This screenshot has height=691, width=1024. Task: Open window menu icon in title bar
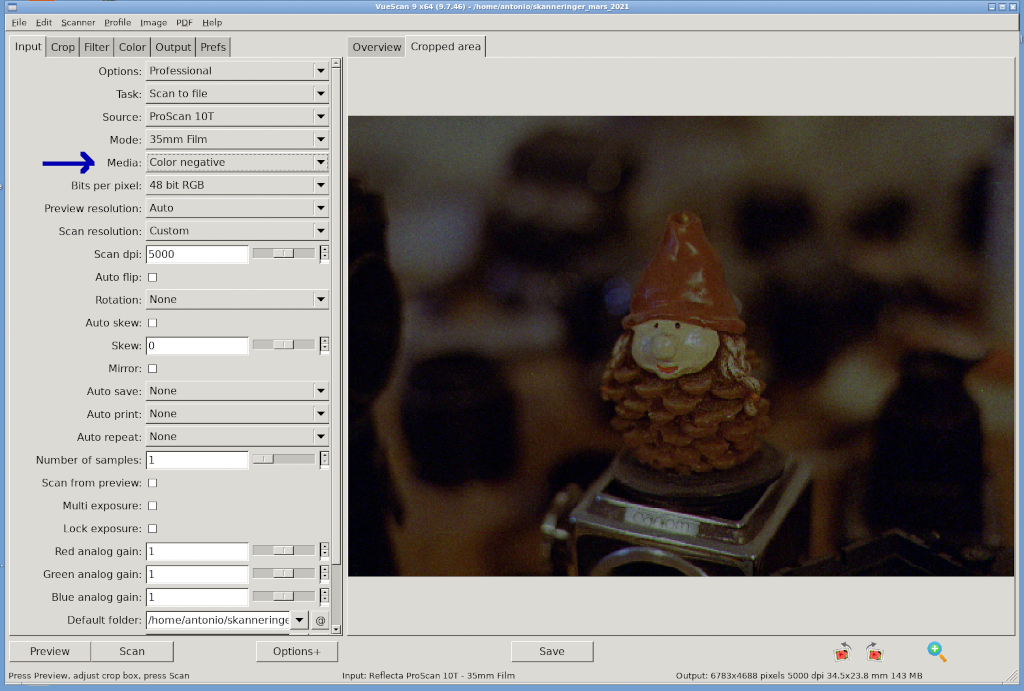click(12, 7)
